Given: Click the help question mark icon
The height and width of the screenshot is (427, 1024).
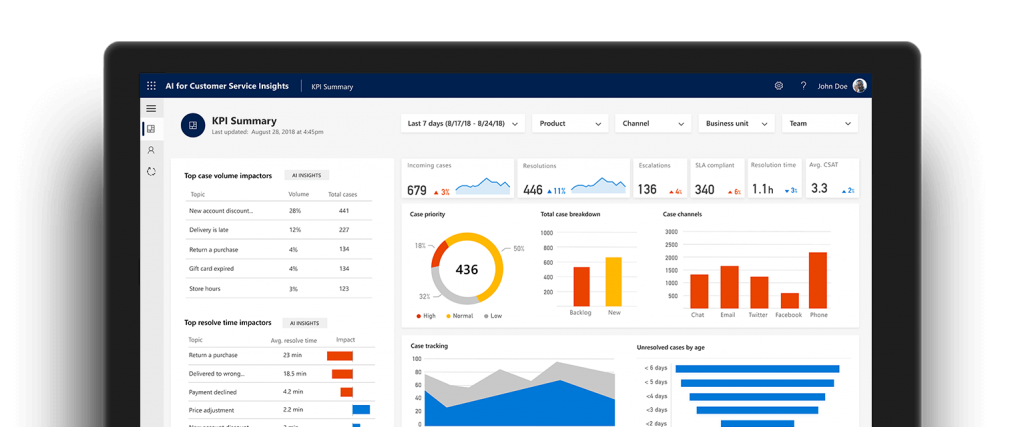Looking at the screenshot, I should point(803,86).
